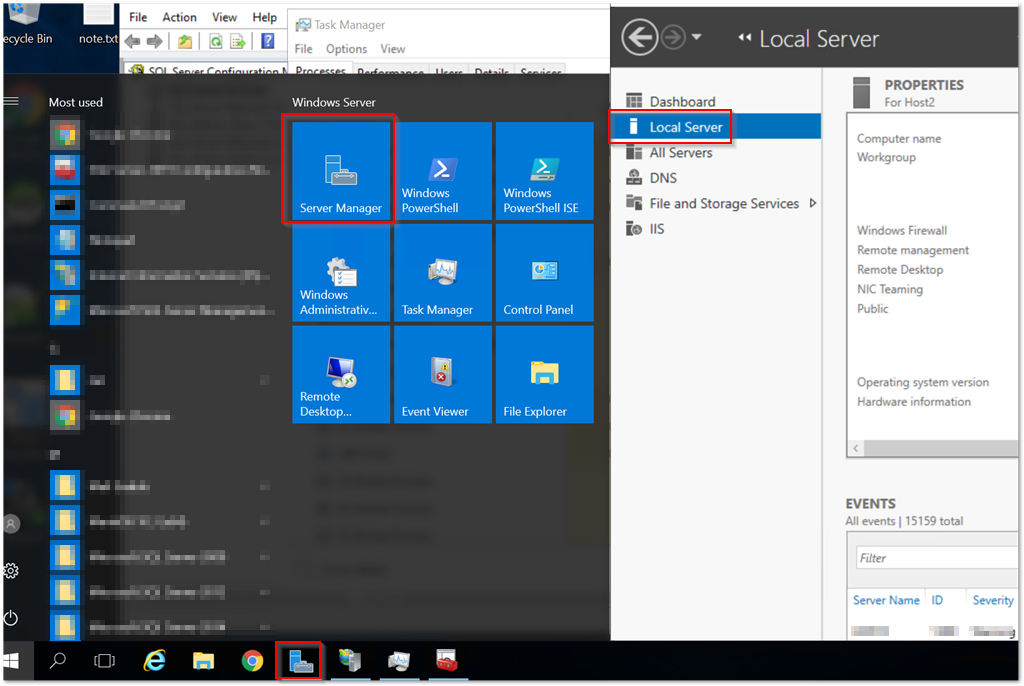Click the Start menu power button

coord(12,617)
